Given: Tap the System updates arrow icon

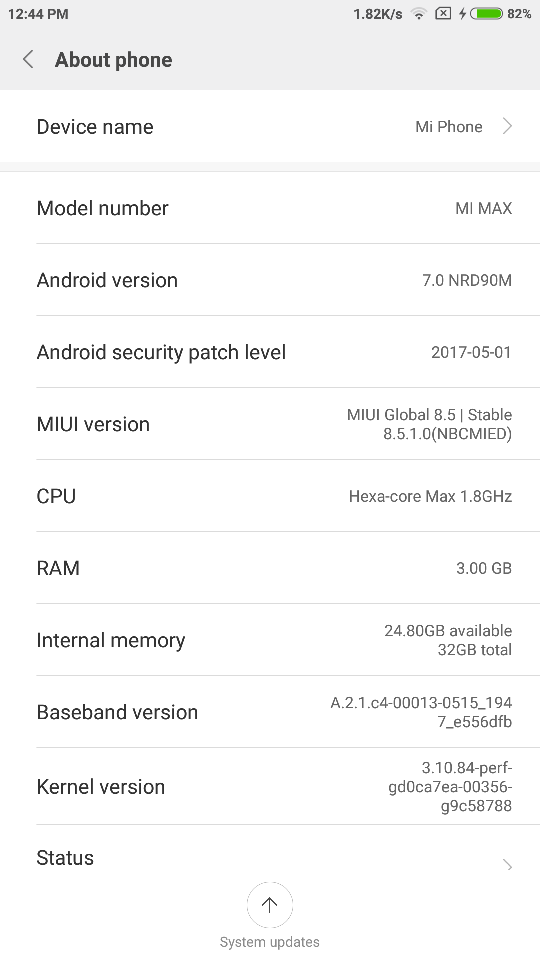Looking at the screenshot, I should point(269,905).
